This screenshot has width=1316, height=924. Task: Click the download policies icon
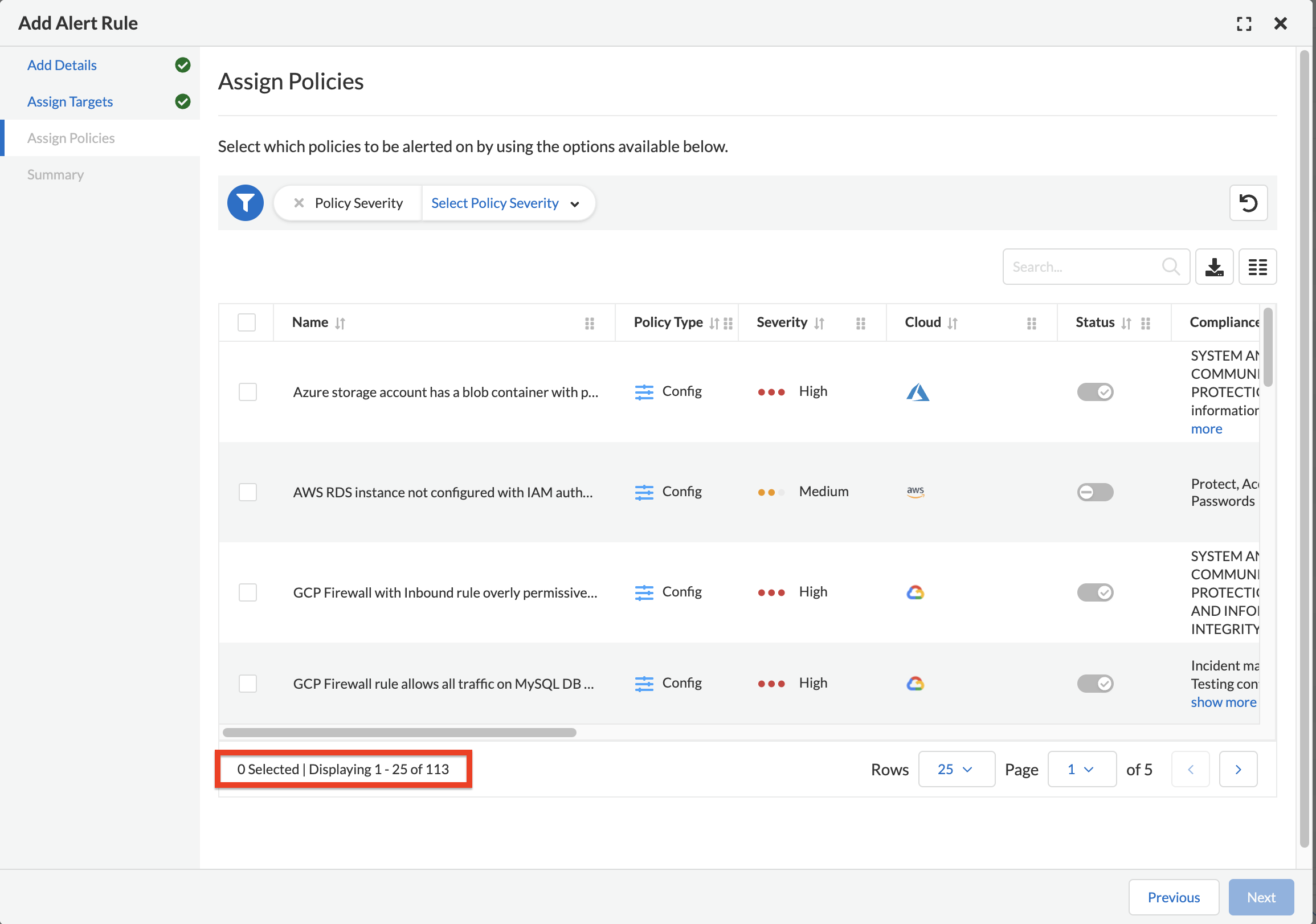[1214, 267]
